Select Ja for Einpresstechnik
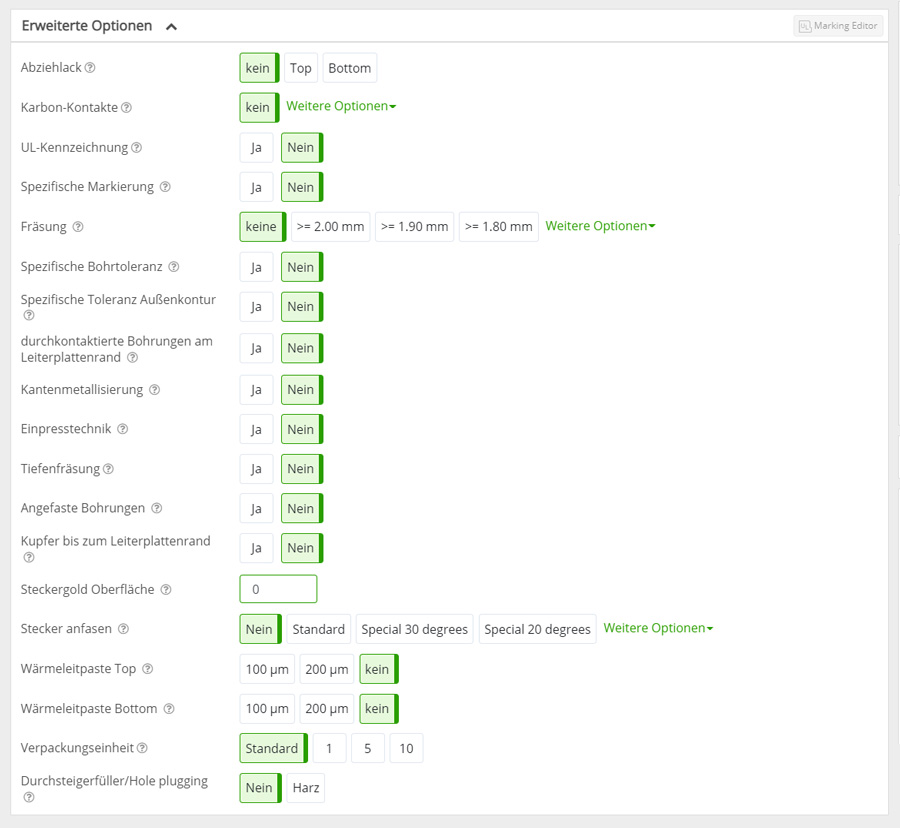 [x=256, y=429]
